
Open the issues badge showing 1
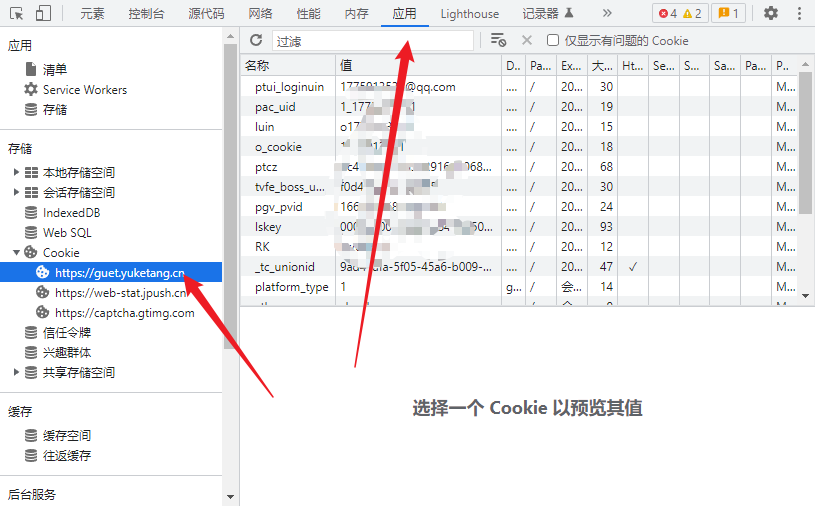(x=728, y=14)
